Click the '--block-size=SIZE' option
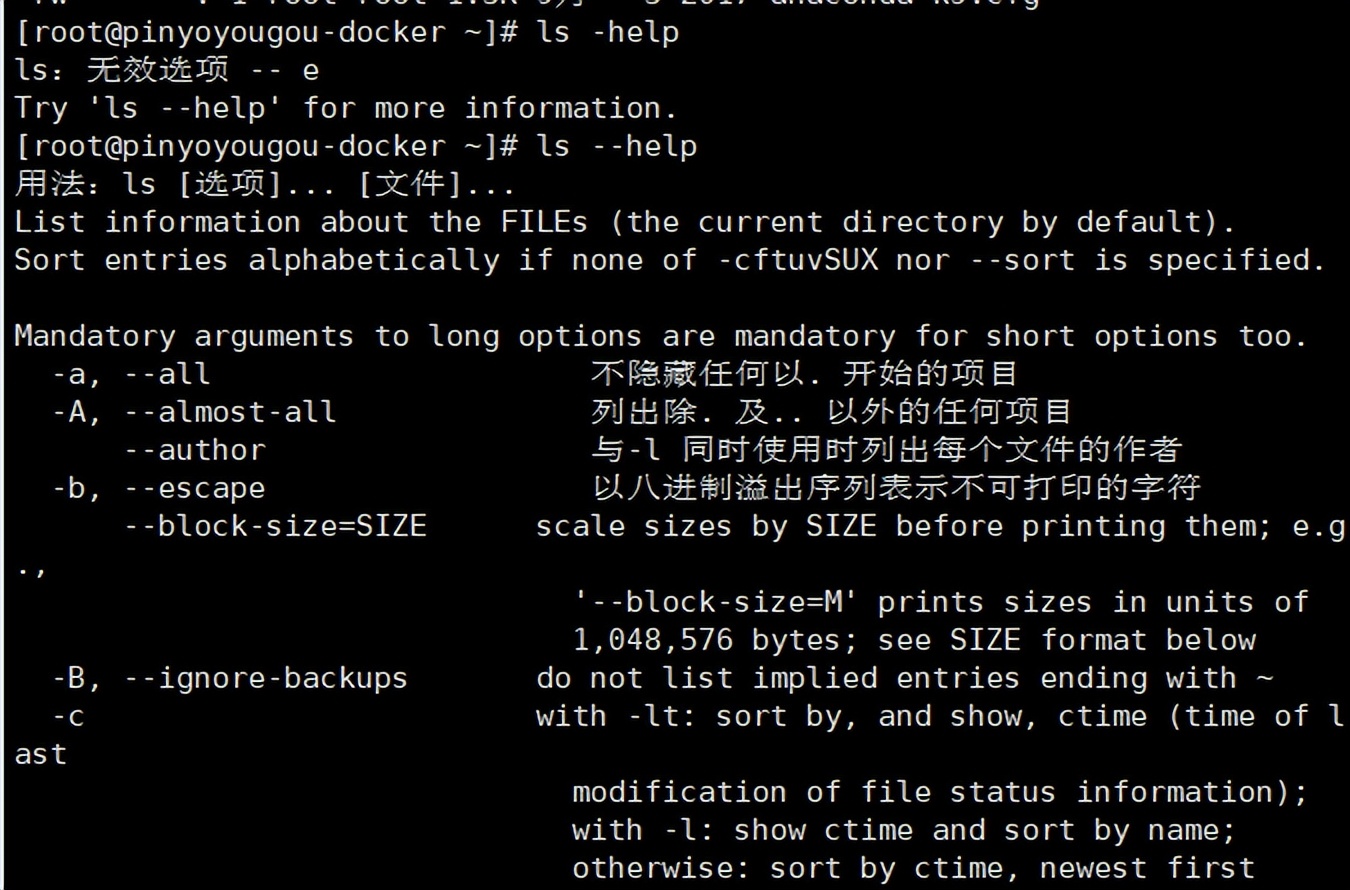 276,526
